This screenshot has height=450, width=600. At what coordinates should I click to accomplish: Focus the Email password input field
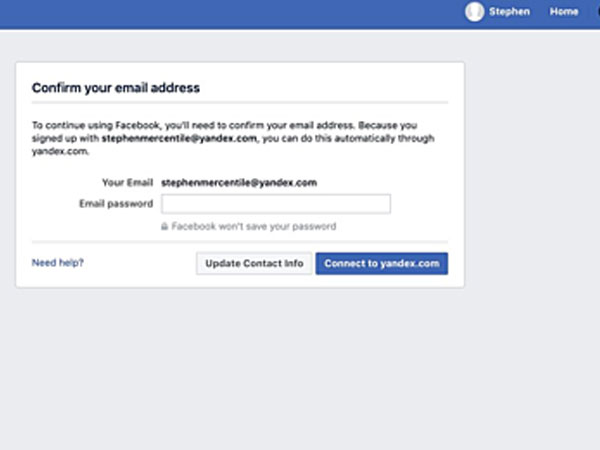tap(276, 204)
